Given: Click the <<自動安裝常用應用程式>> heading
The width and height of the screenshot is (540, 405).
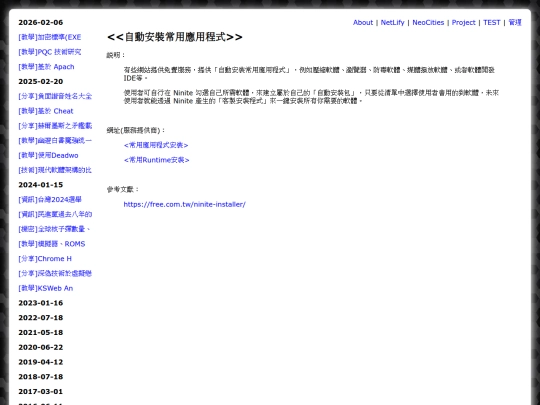Looking at the screenshot, I should (175, 37).
